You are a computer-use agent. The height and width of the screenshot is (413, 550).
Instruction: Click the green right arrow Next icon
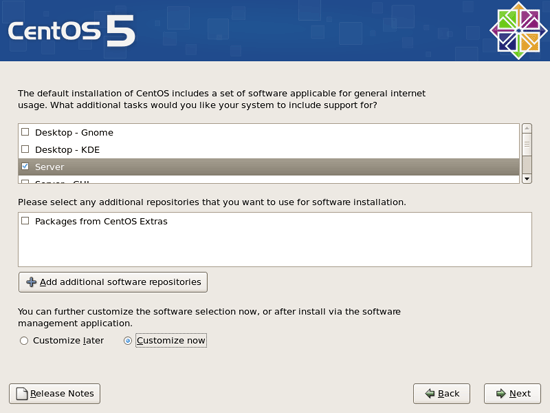(x=501, y=394)
